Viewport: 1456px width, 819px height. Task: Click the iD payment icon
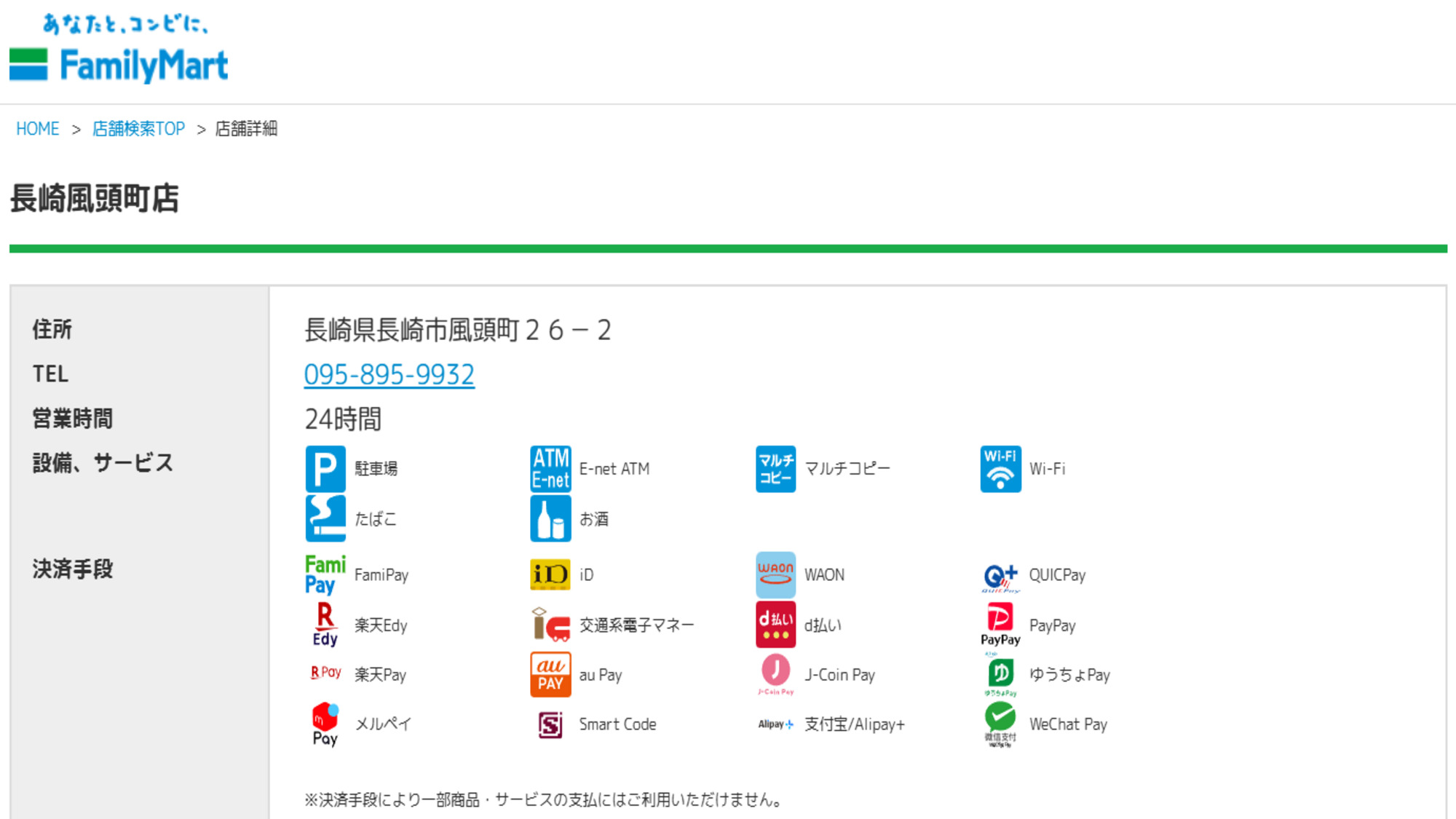[550, 575]
